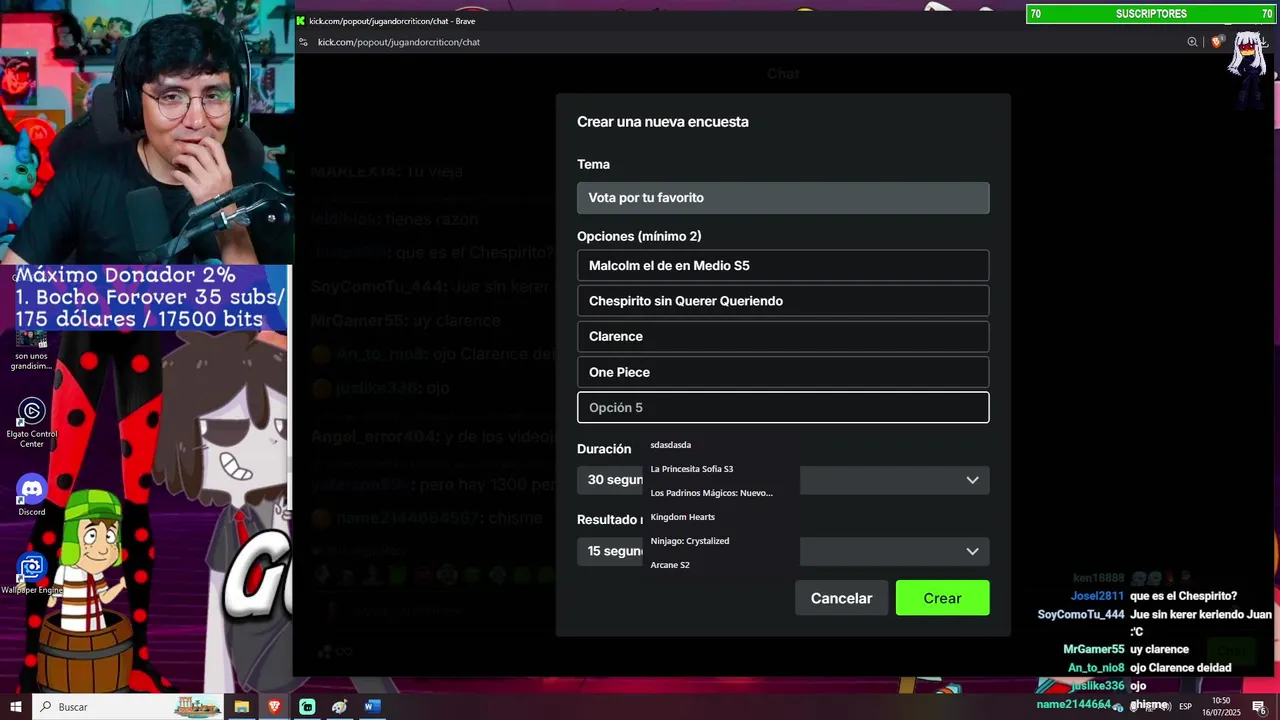Image resolution: width=1280 pixels, height=720 pixels.
Task: Open File Explorer from the taskbar
Action: point(241,706)
